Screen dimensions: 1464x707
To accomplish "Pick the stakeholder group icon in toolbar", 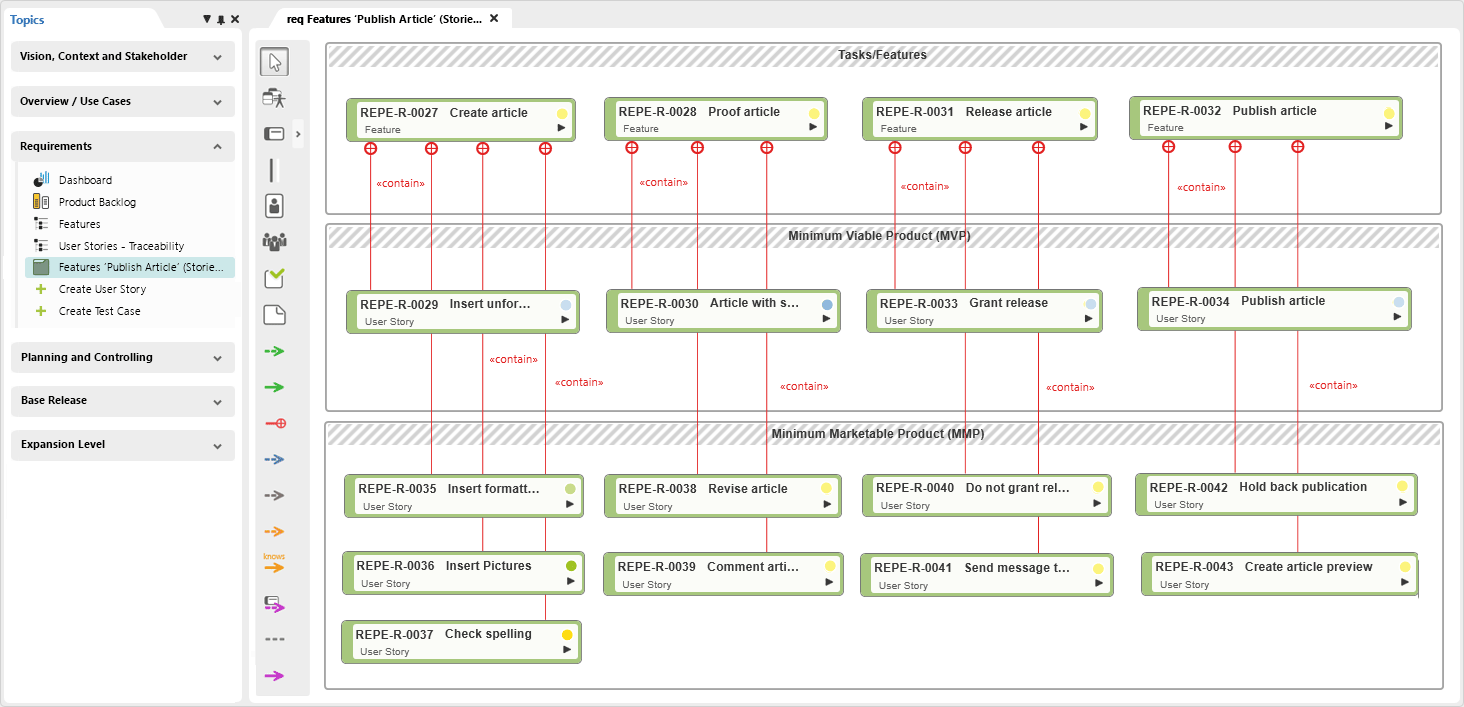I will [x=274, y=242].
